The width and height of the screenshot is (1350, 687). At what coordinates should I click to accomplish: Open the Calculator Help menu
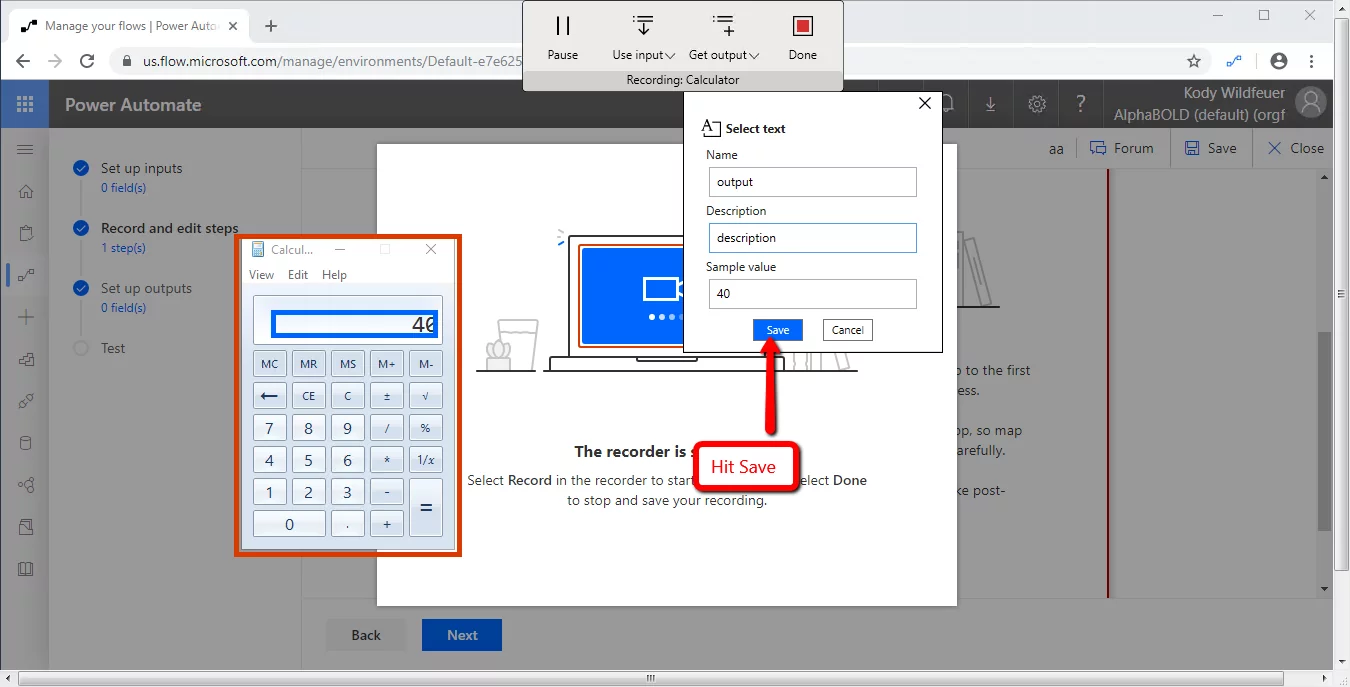tap(334, 275)
